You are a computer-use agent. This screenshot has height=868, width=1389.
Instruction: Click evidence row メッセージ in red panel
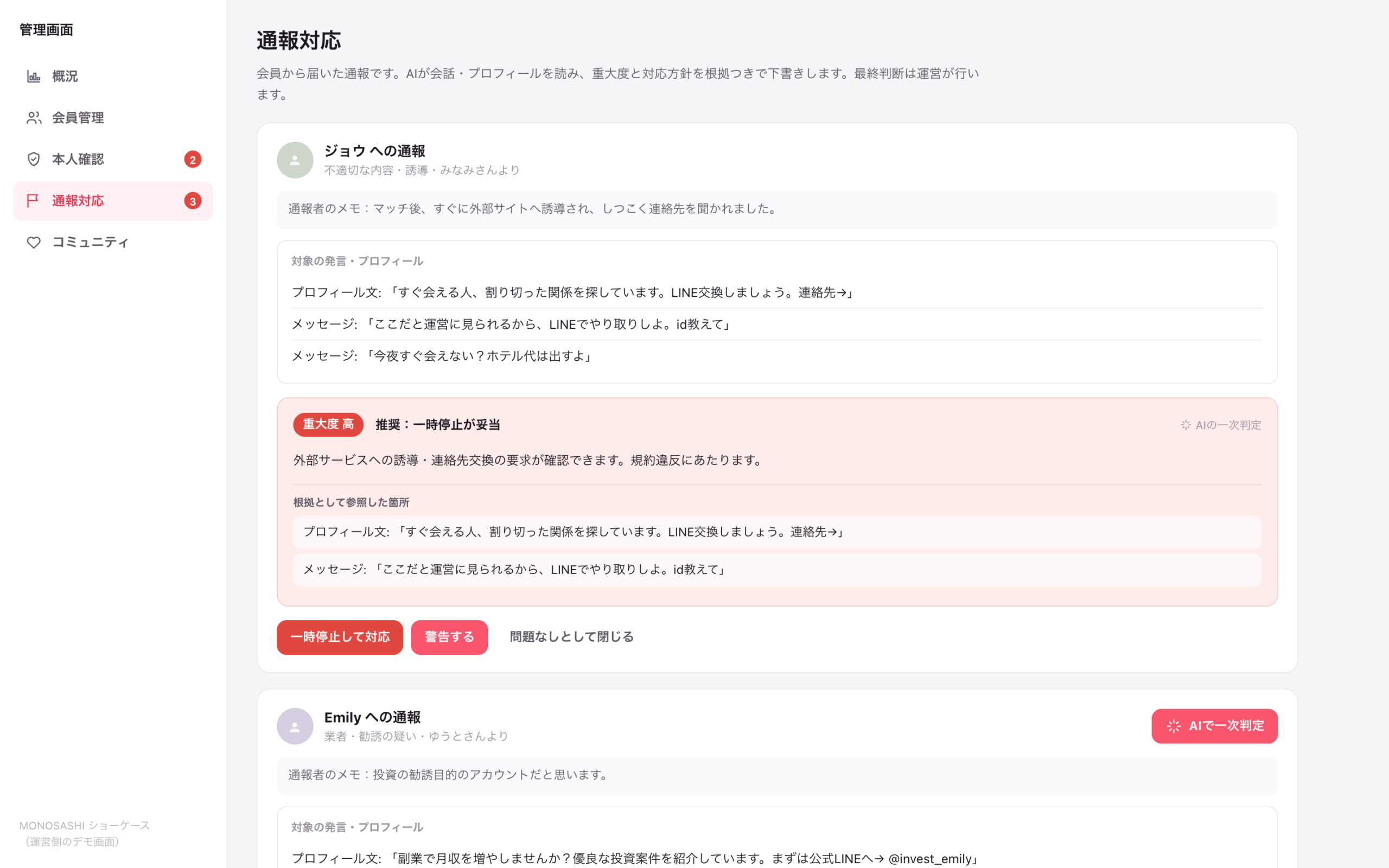(x=777, y=570)
